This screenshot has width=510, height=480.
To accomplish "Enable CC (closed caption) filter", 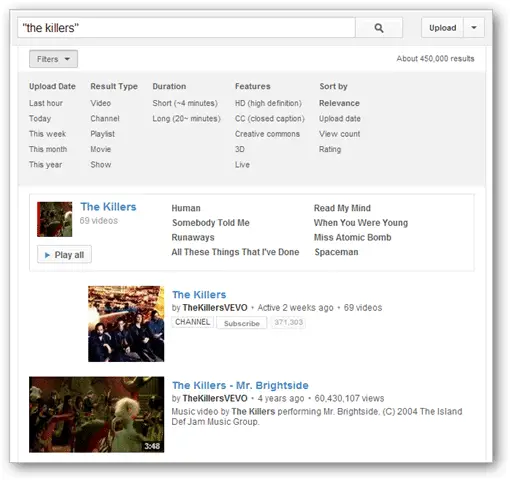I will [x=270, y=119].
